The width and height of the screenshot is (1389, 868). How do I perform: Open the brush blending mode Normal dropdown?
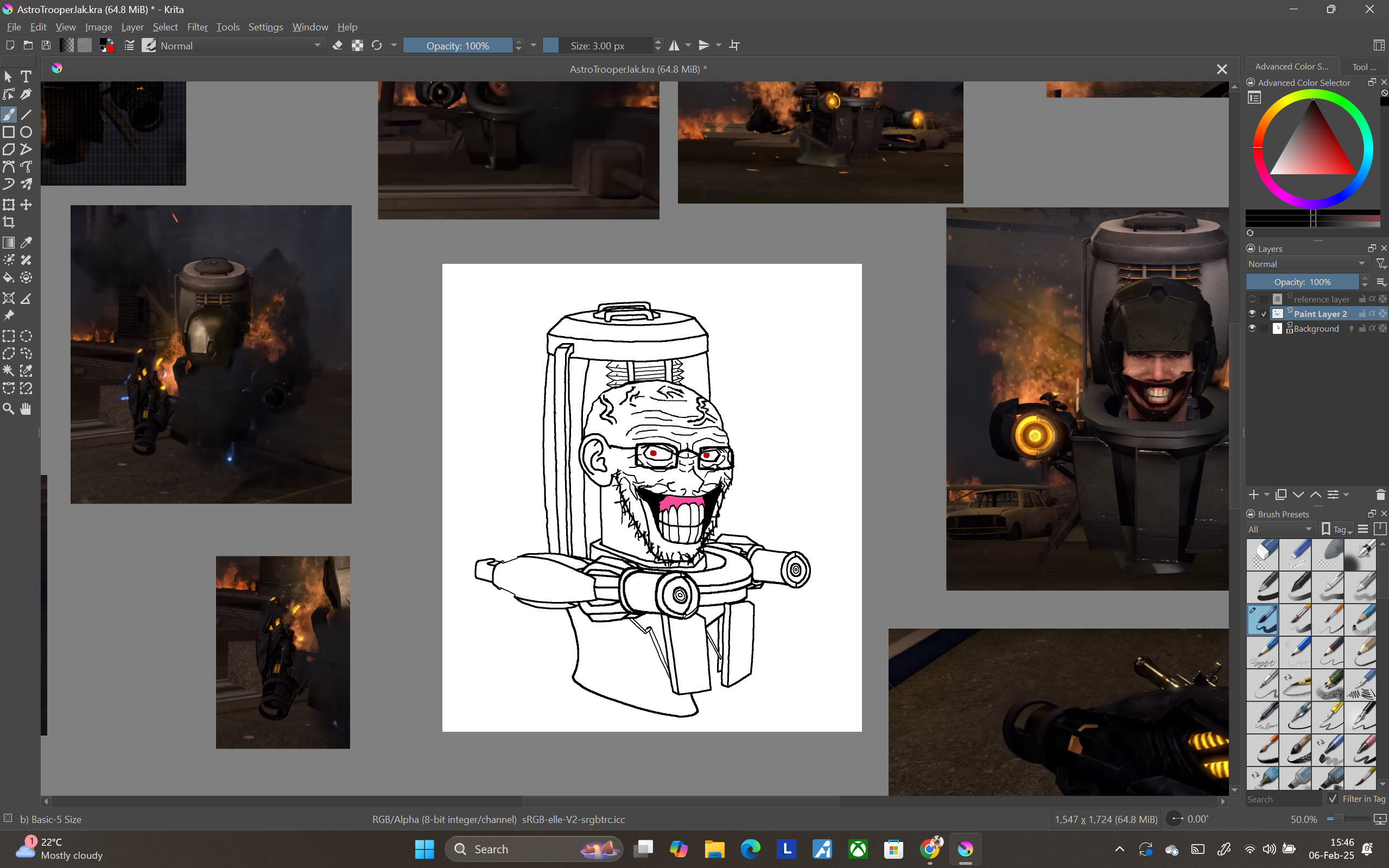241,46
